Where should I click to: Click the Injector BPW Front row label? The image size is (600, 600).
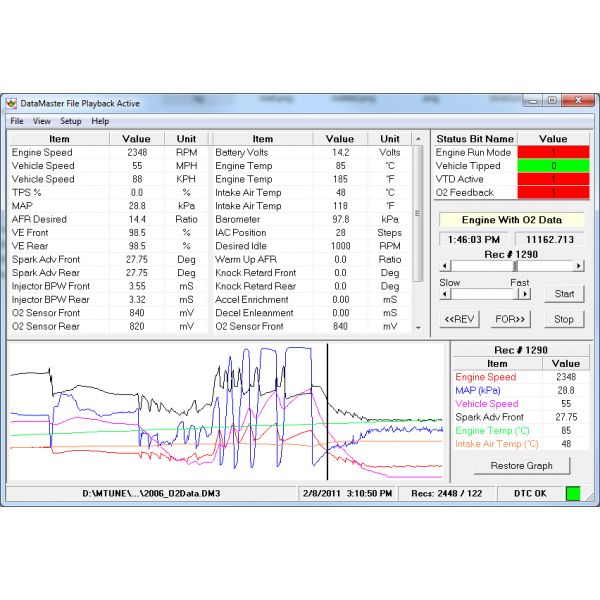[51, 286]
